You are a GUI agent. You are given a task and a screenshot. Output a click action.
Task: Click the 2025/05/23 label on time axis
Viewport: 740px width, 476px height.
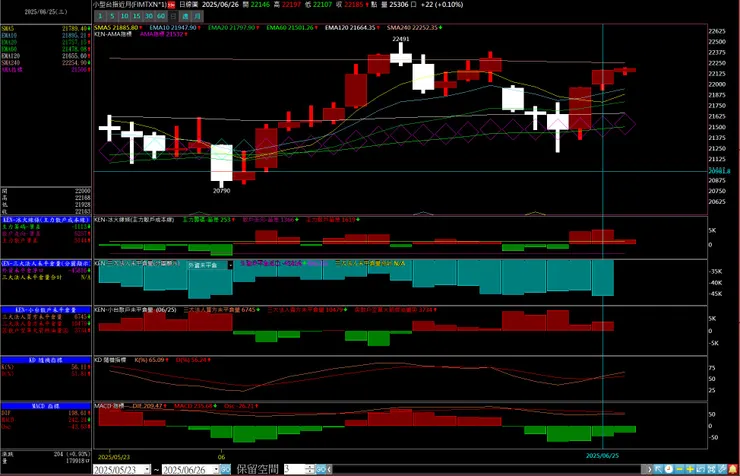click(114, 457)
